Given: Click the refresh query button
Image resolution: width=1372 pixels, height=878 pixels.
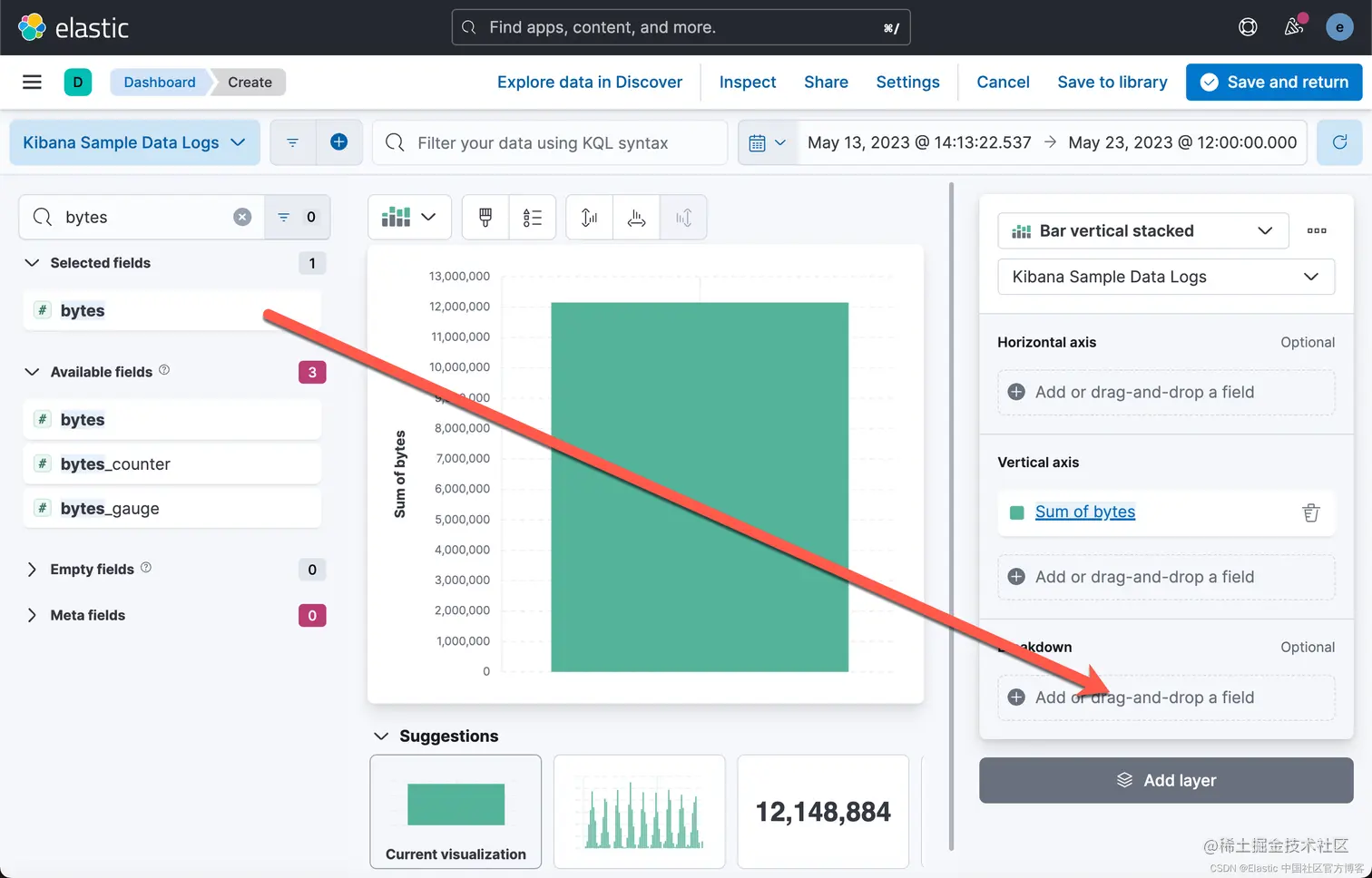Looking at the screenshot, I should [x=1339, y=142].
